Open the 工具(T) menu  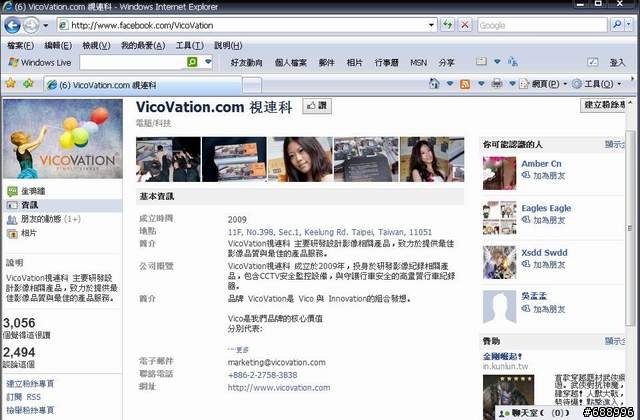[189, 45]
